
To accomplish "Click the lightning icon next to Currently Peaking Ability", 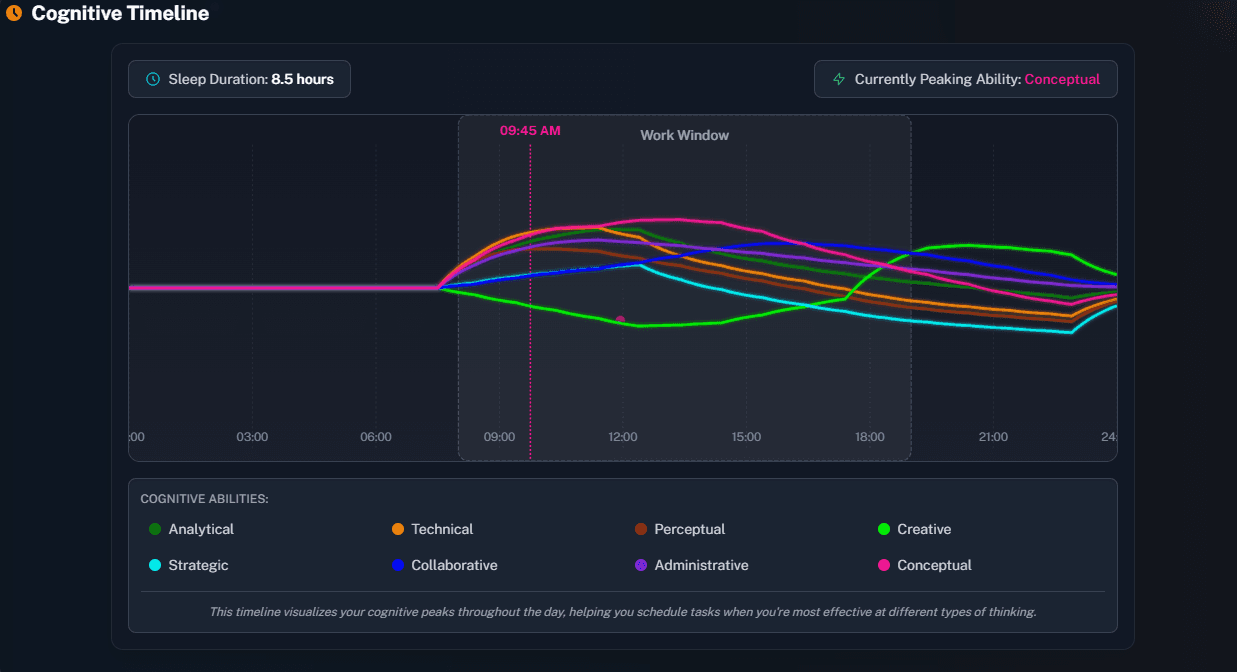I will [838, 78].
